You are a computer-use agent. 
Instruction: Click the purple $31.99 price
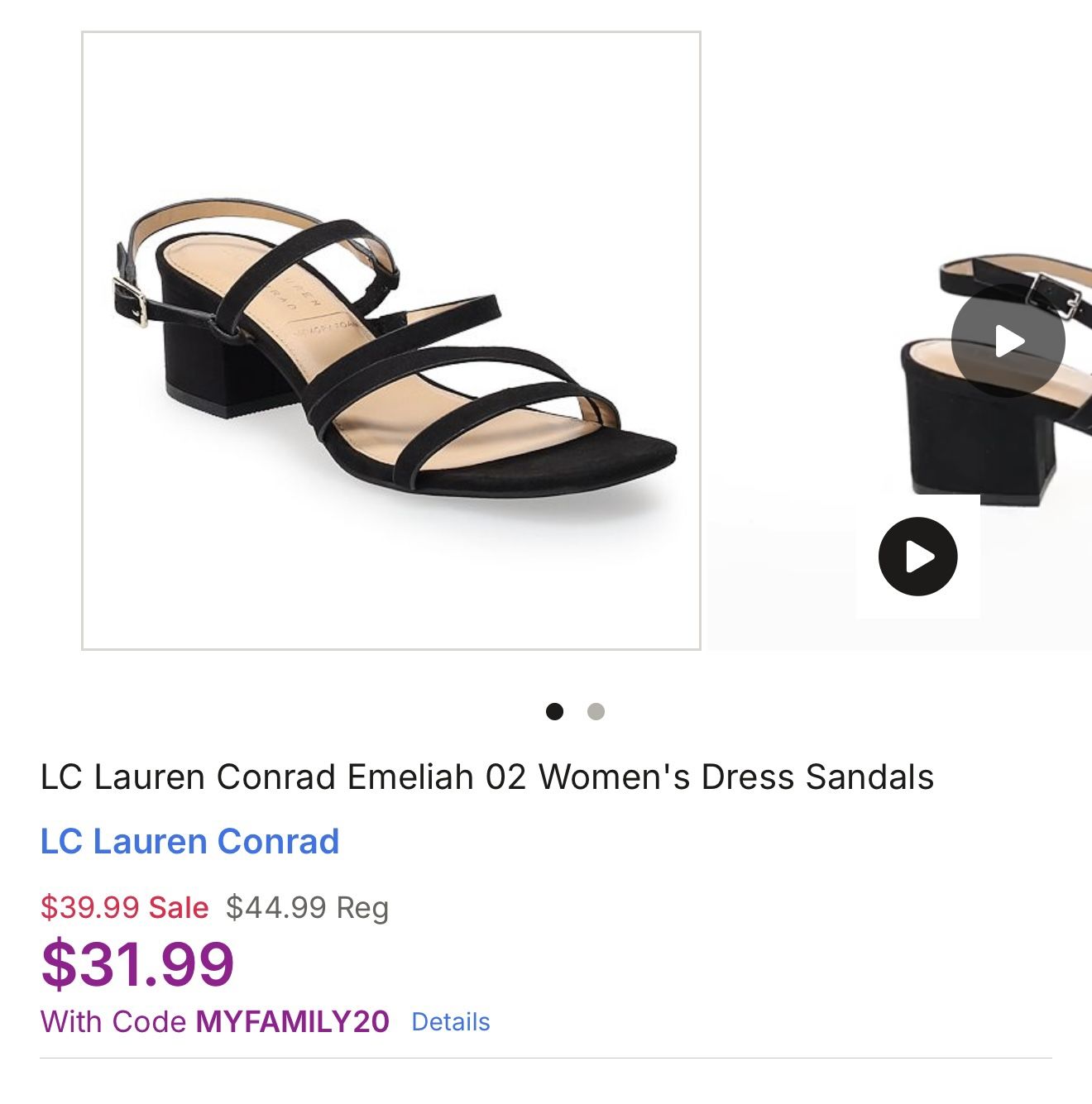click(x=137, y=963)
